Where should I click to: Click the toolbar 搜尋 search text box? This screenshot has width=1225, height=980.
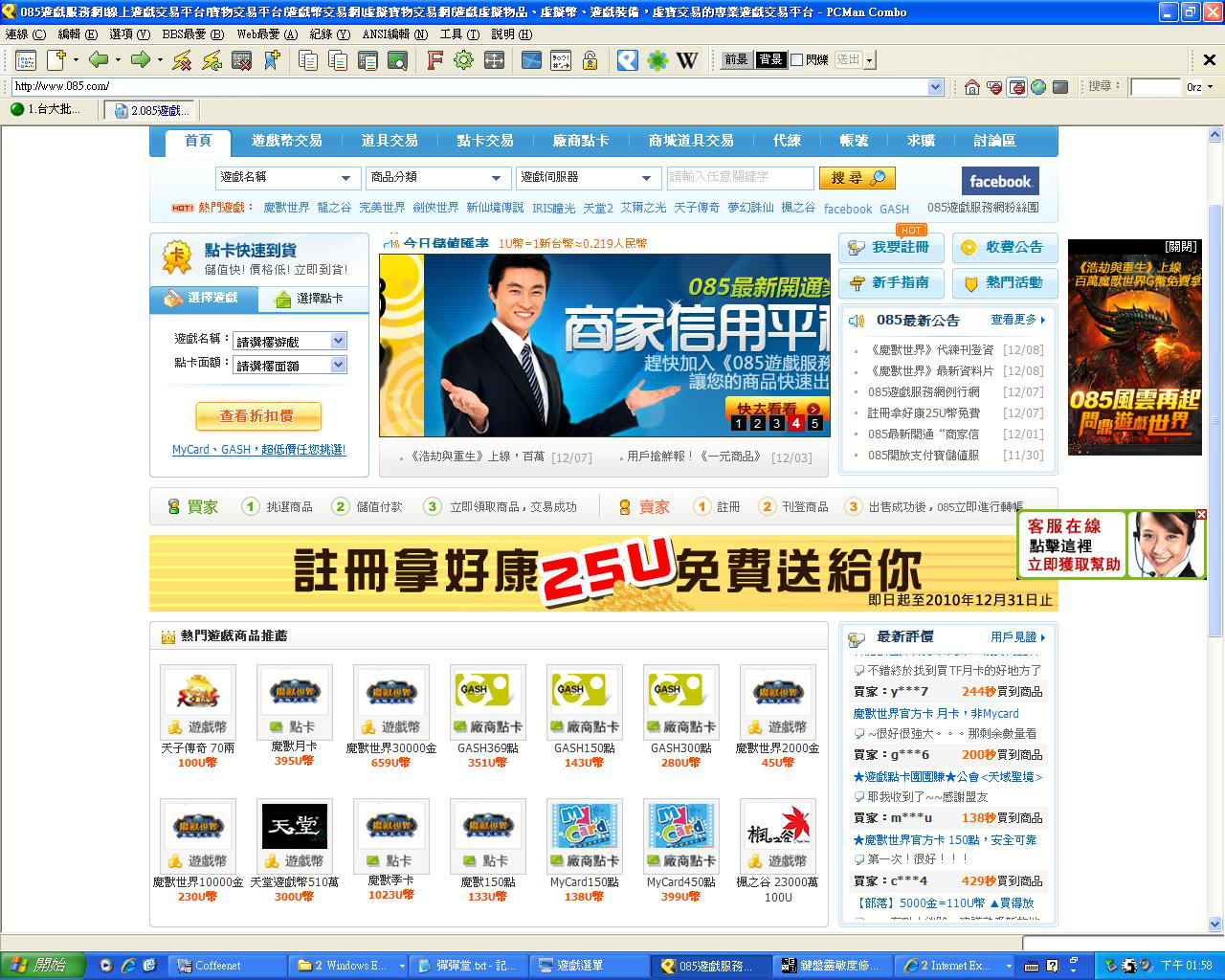[x=1156, y=87]
